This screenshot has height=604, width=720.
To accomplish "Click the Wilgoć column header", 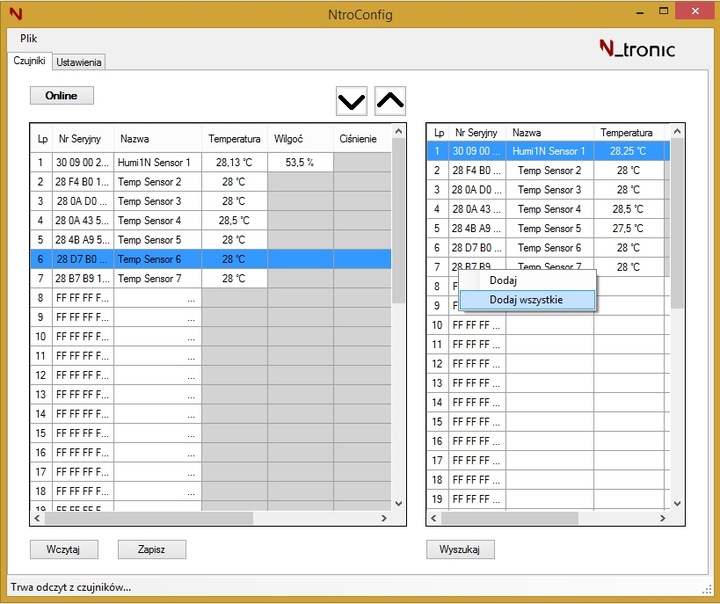I will [288, 139].
